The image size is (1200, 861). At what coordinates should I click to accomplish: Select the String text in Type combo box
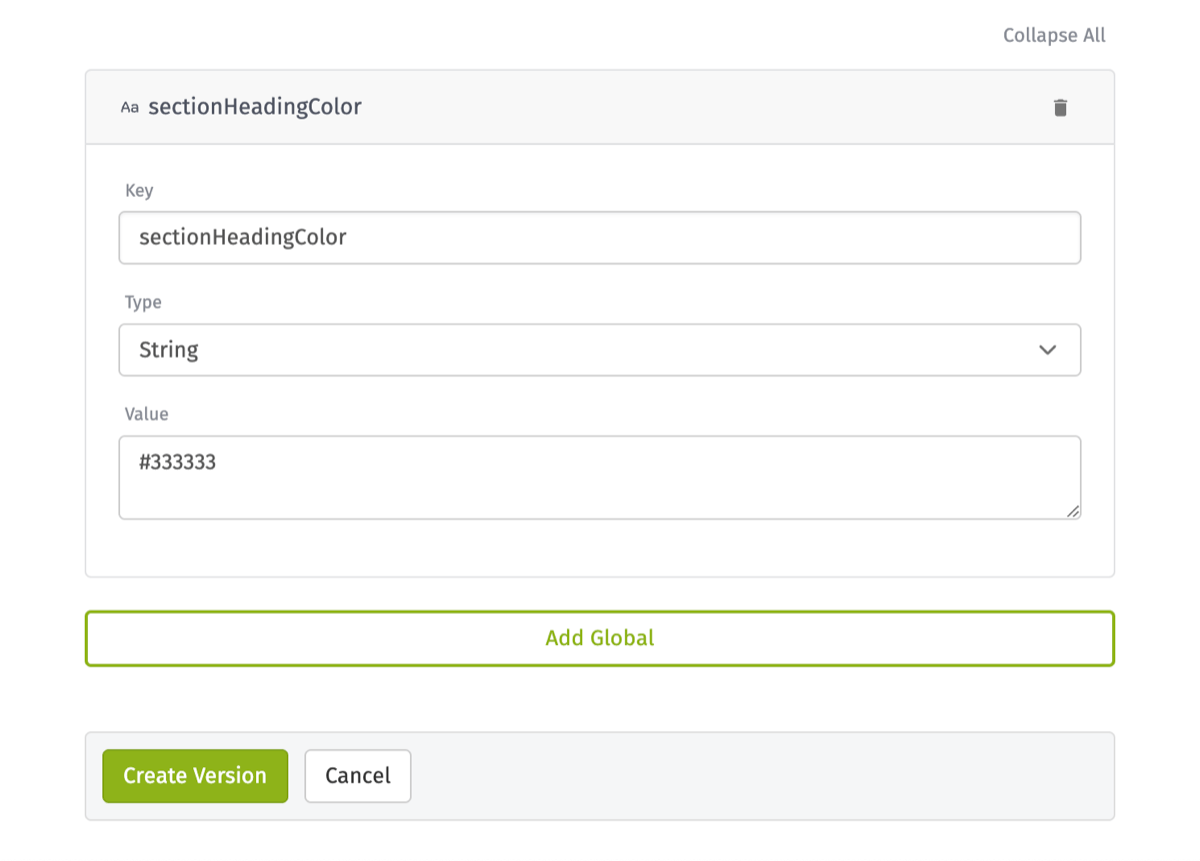pos(169,350)
